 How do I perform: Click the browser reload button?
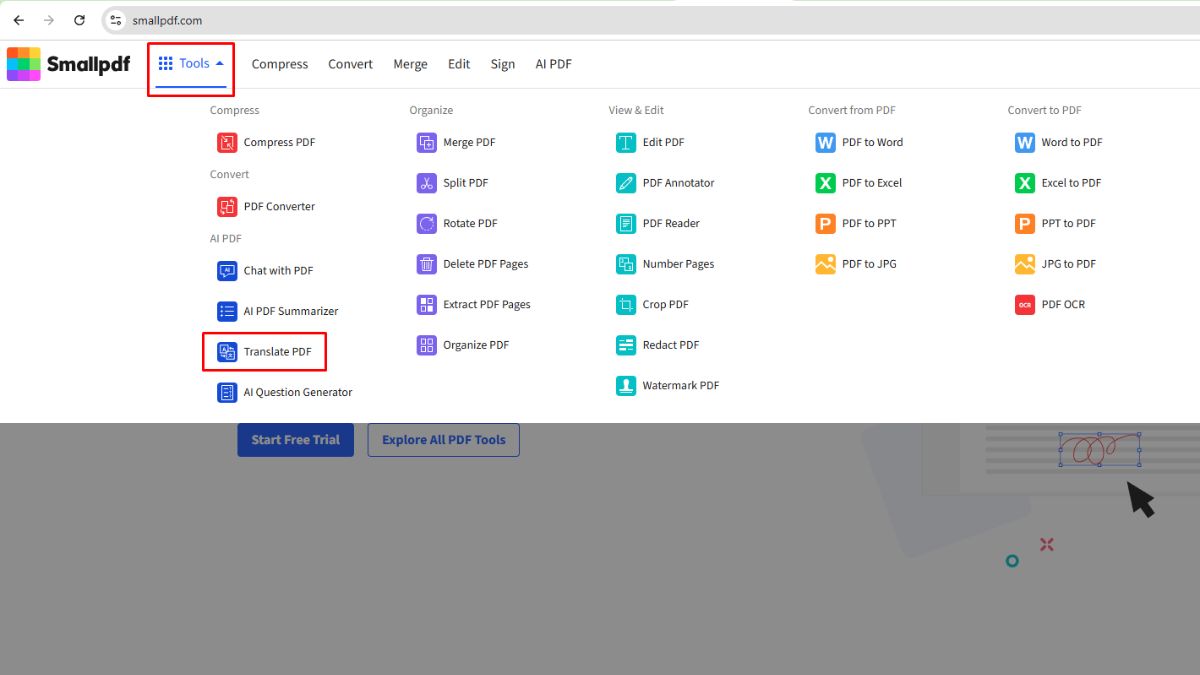click(x=79, y=20)
